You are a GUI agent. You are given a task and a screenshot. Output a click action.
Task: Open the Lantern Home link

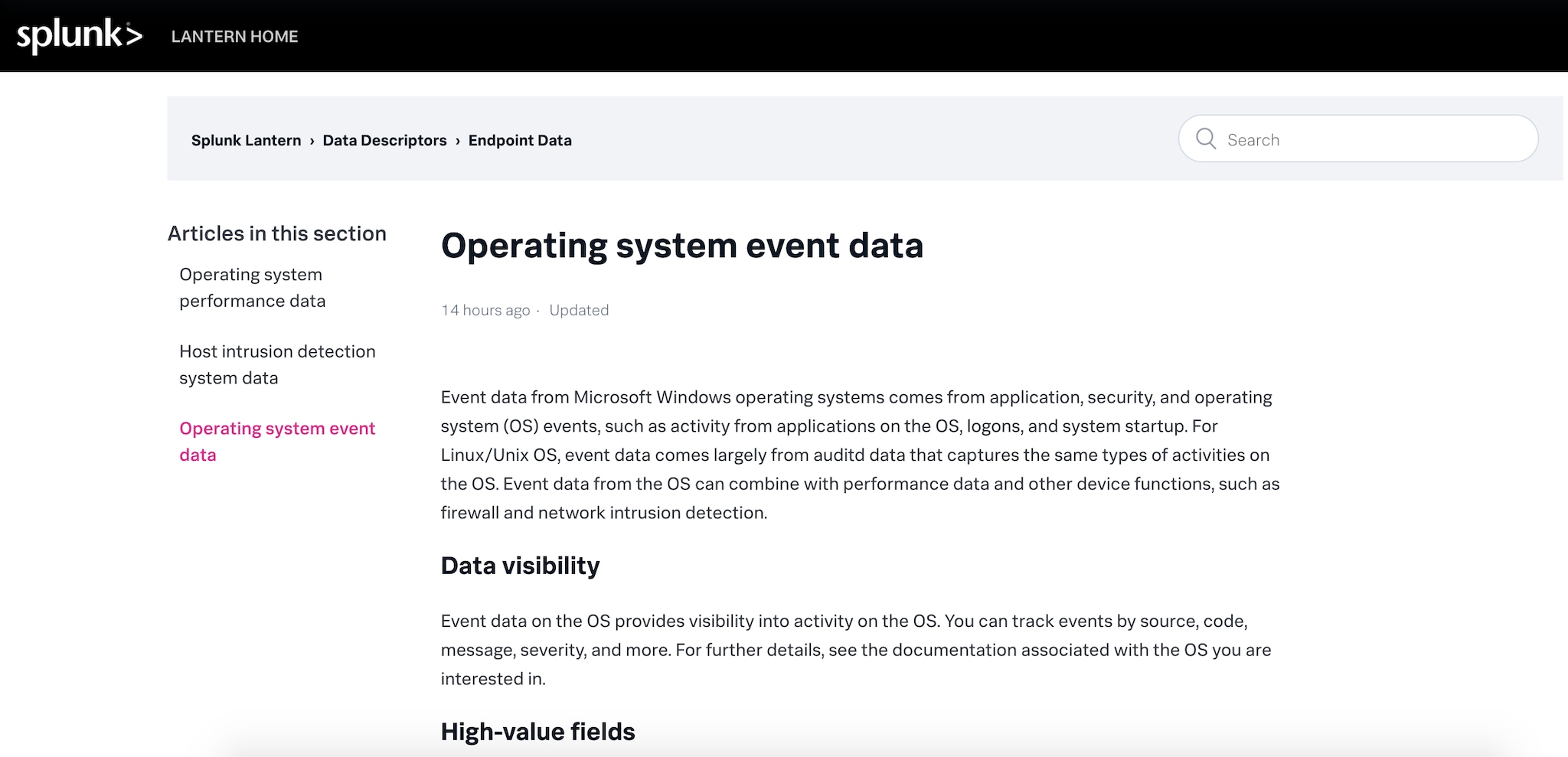pos(234,37)
